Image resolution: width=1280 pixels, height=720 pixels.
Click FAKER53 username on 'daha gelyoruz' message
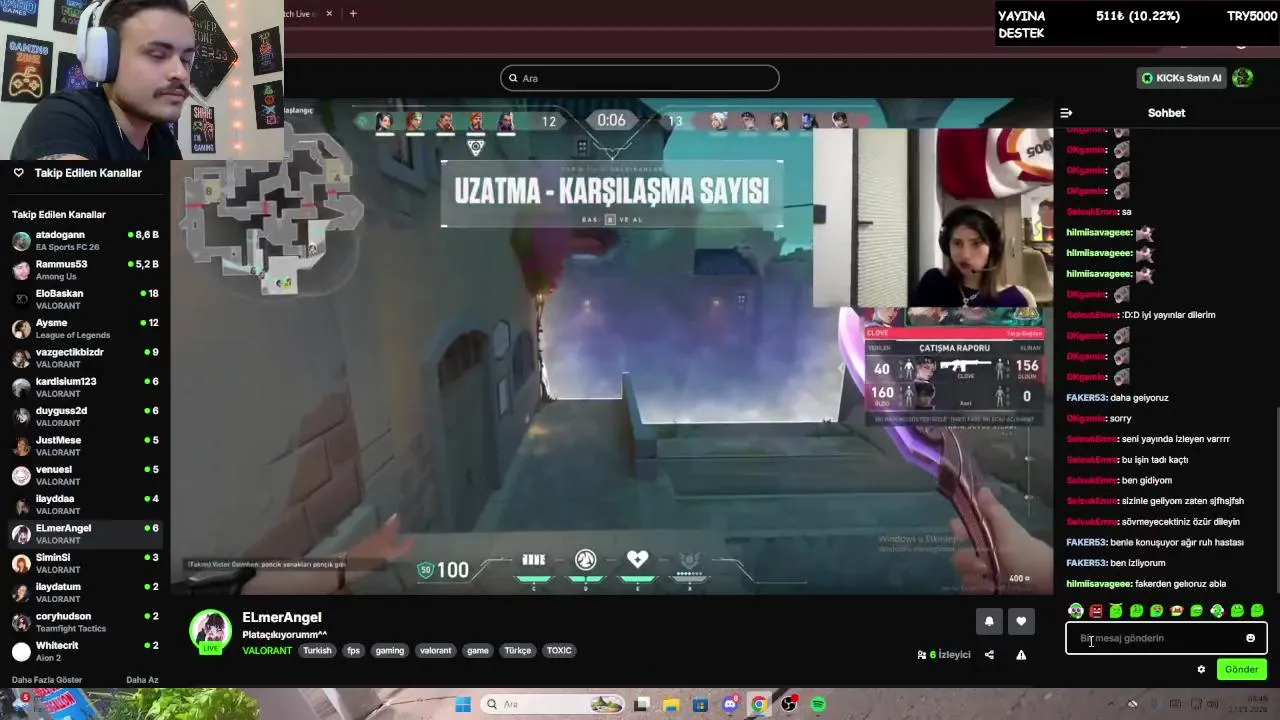(x=1087, y=398)
